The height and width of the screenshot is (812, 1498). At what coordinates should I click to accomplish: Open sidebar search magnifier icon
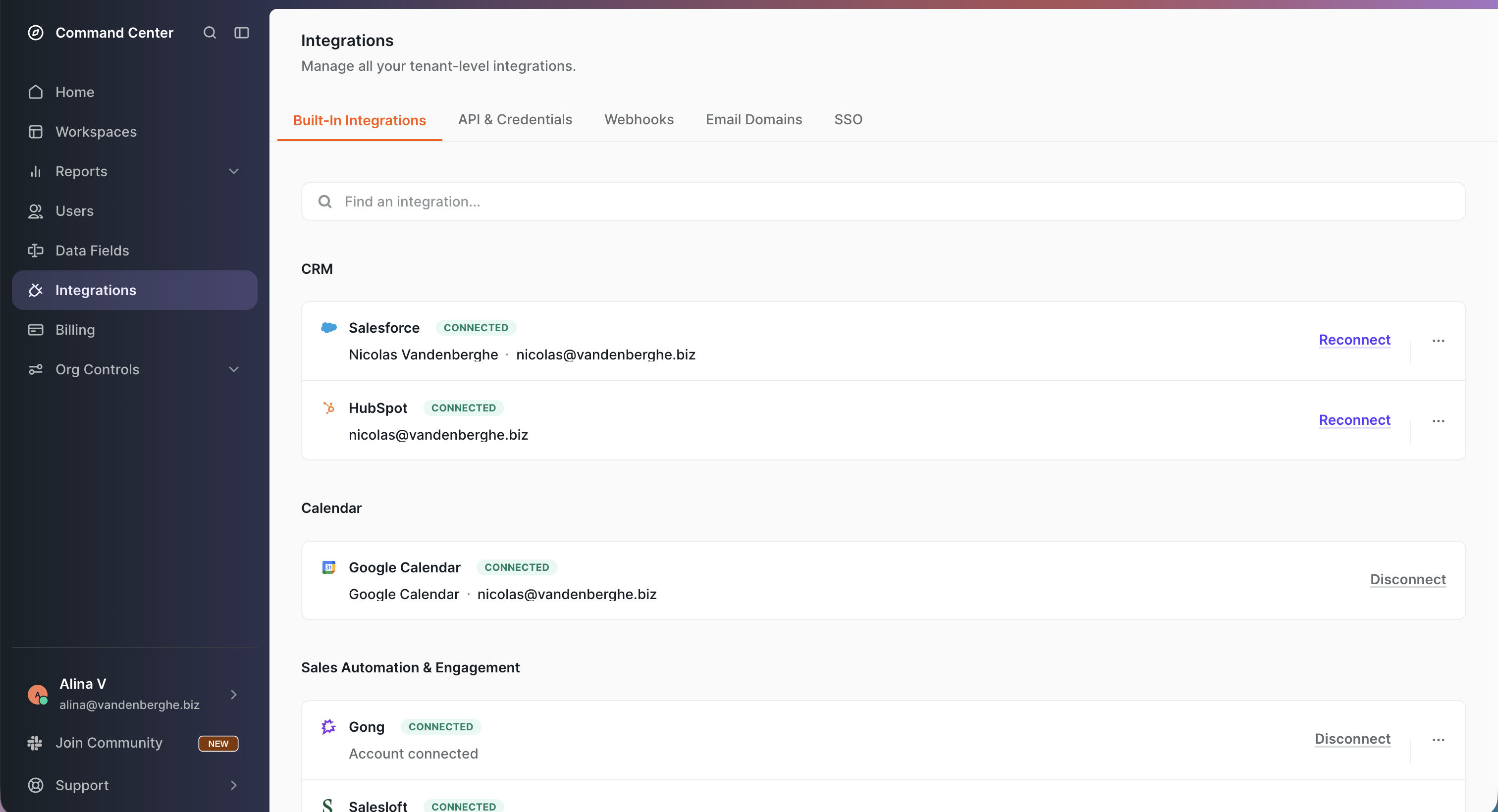210,33
